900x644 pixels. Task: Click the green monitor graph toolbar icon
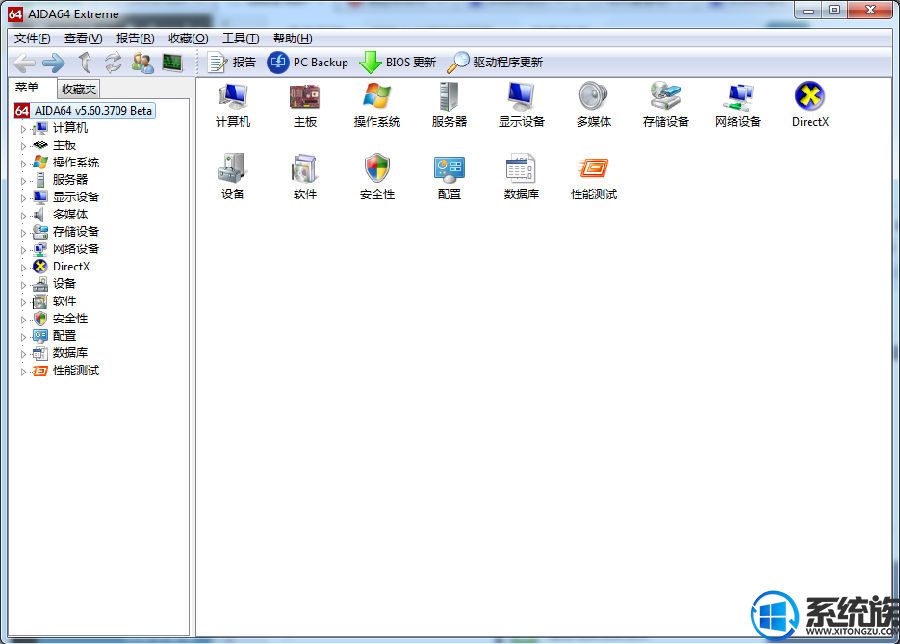(172, 62)
